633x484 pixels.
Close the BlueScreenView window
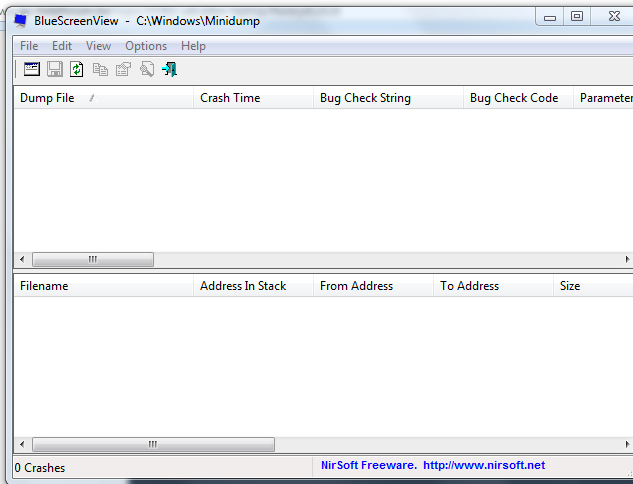coord(614,17)
